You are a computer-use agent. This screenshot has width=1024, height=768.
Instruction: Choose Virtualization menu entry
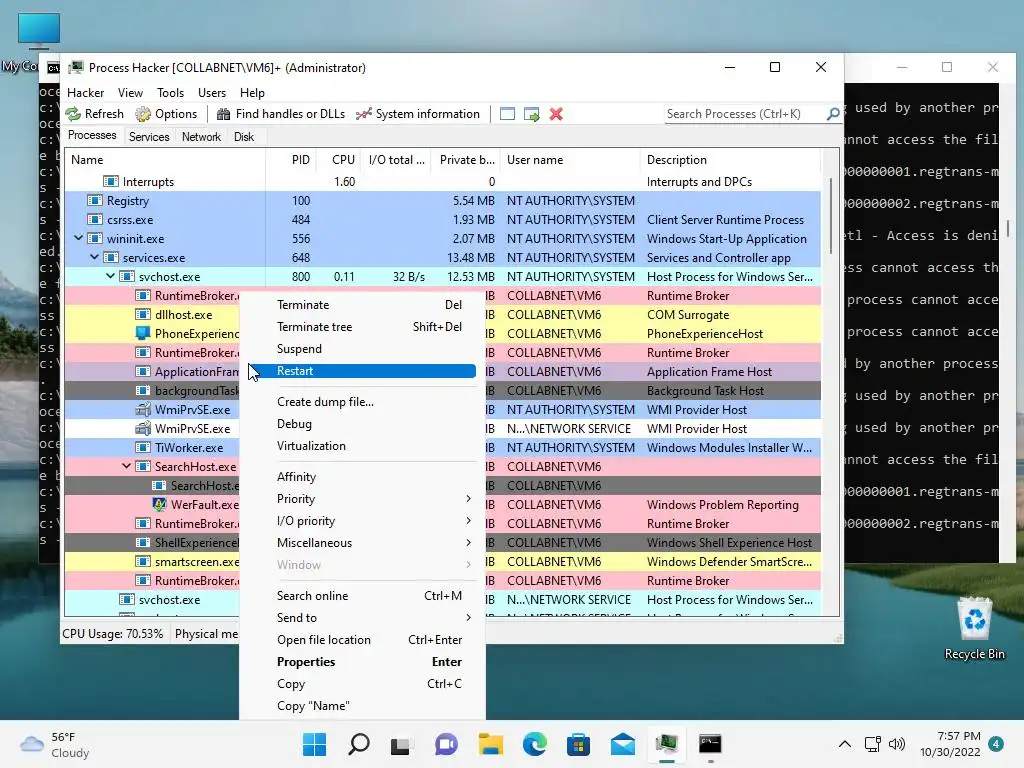362,446
